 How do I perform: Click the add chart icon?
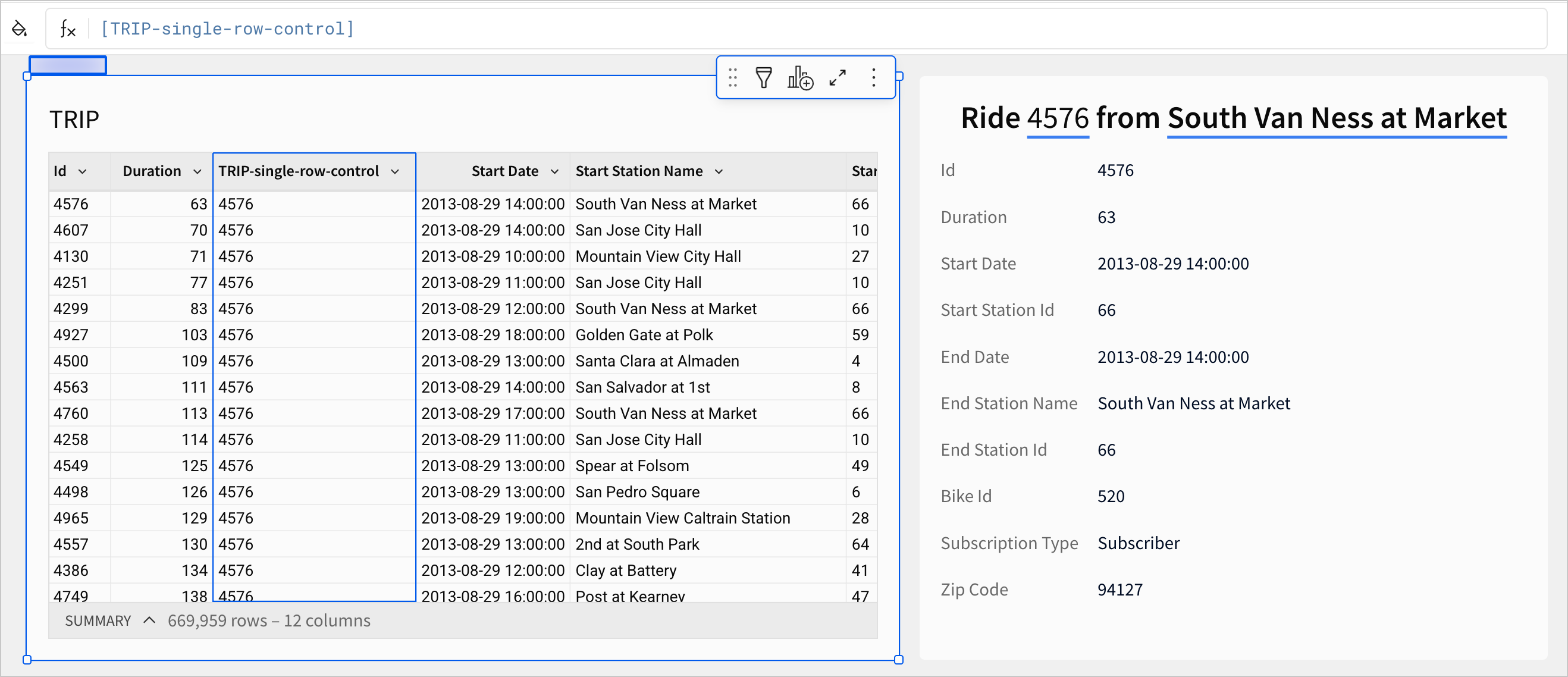tap(800, 78)
